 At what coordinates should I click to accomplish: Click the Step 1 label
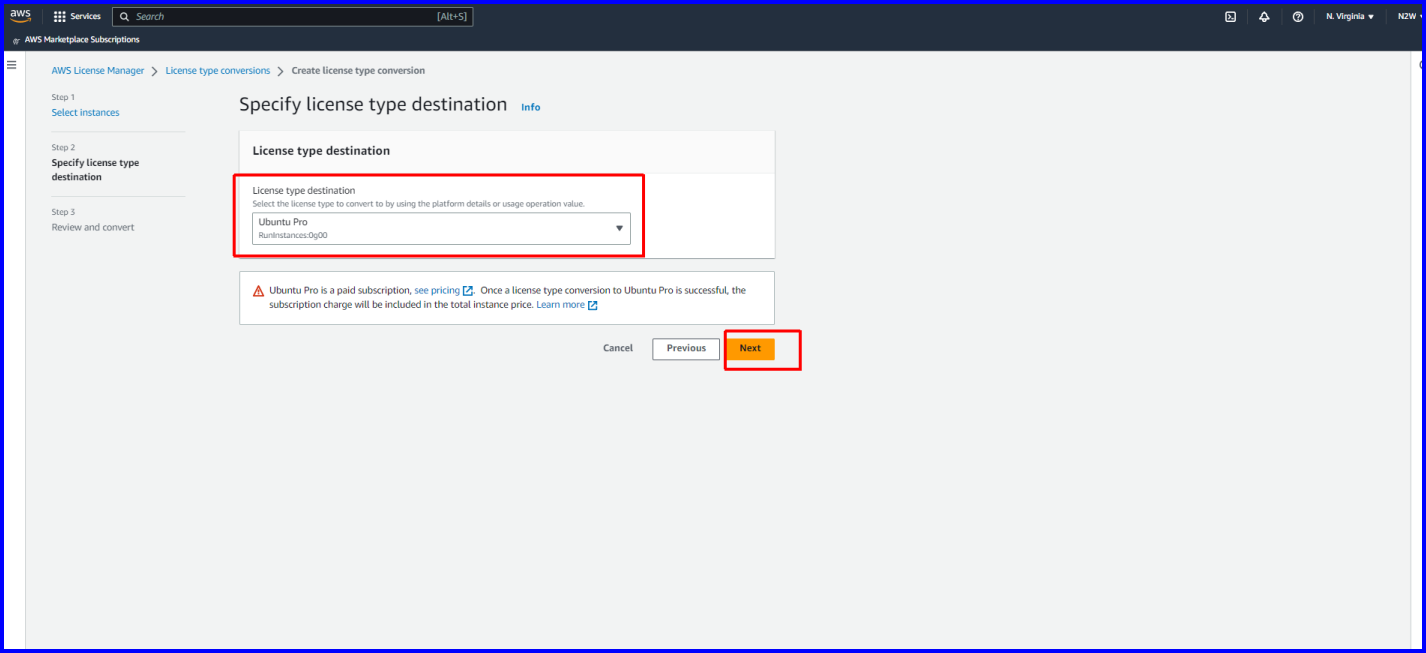(63, 97)
